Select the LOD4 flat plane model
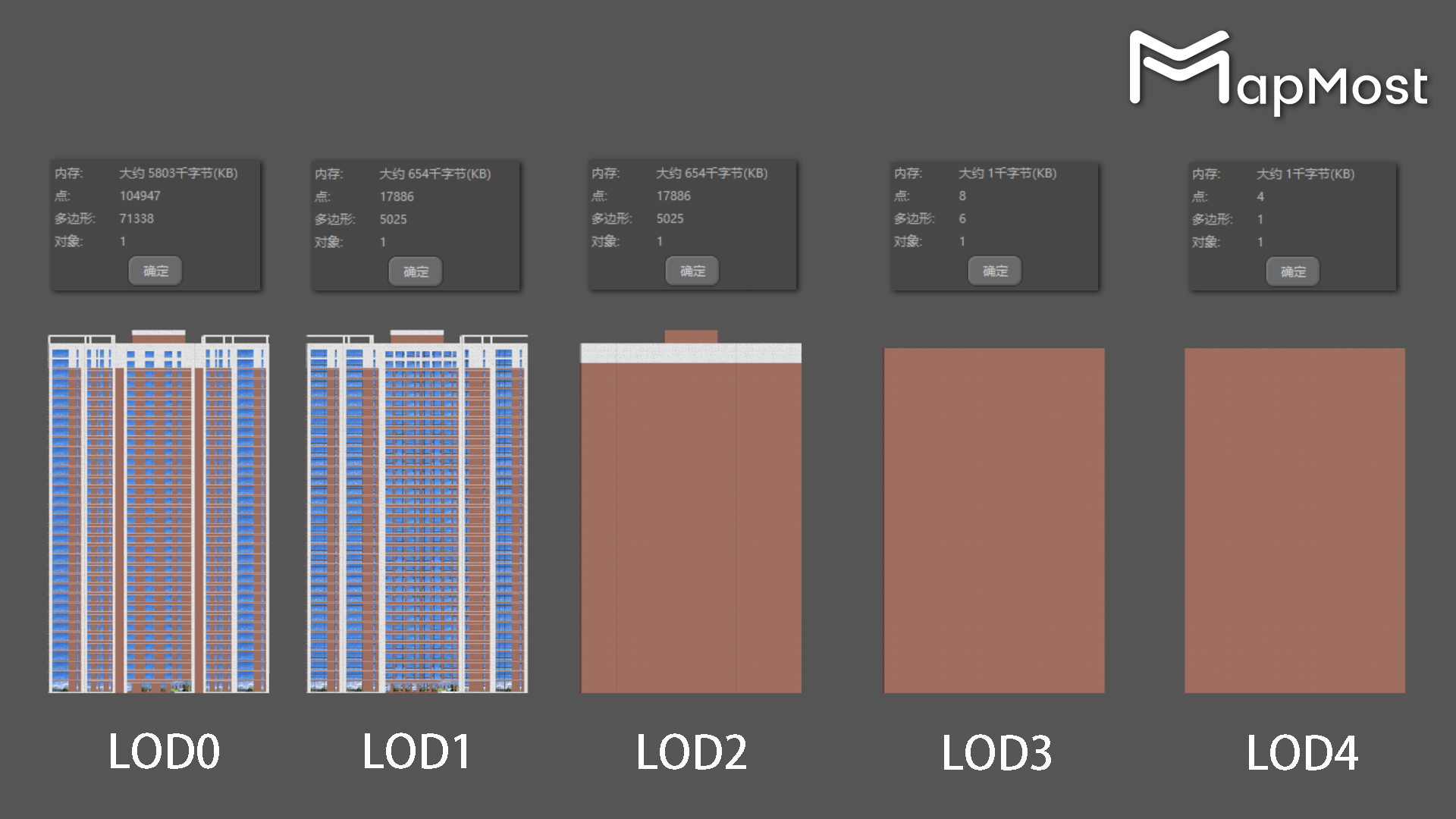This screenshot has width=1456, height=819. 1294,520
